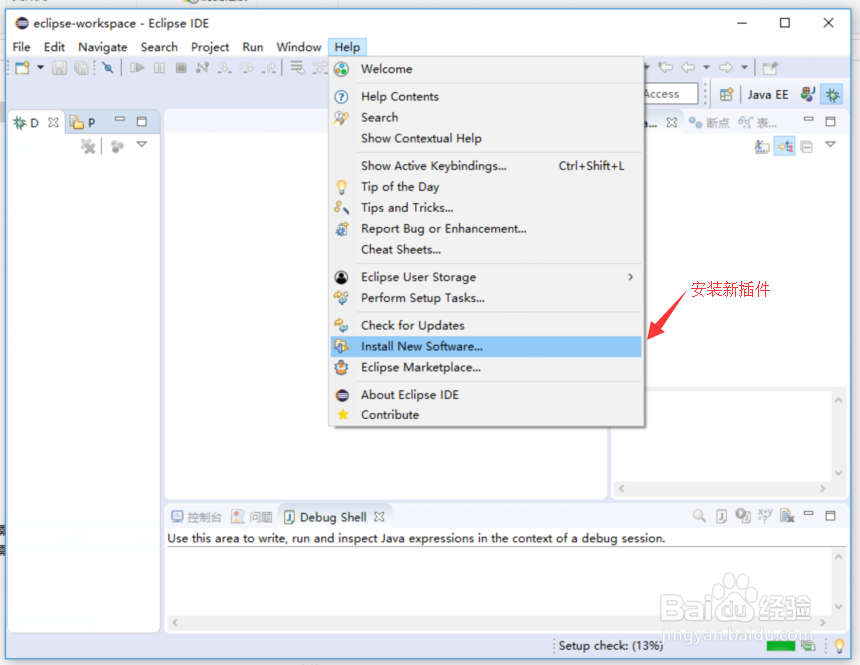Close the Help menu via its header
The height and width of the screenshot is (665, 860).
(x=347, y=47)
